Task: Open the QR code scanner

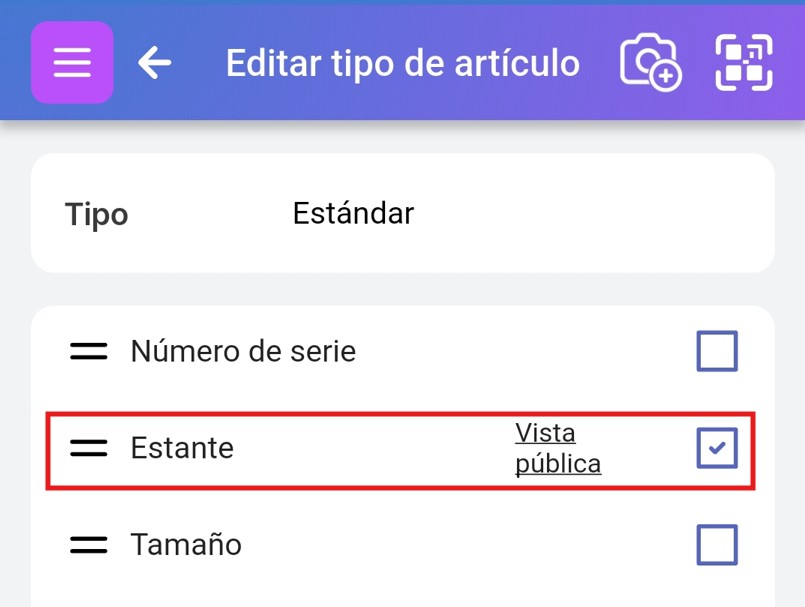Action: [744, 63]
